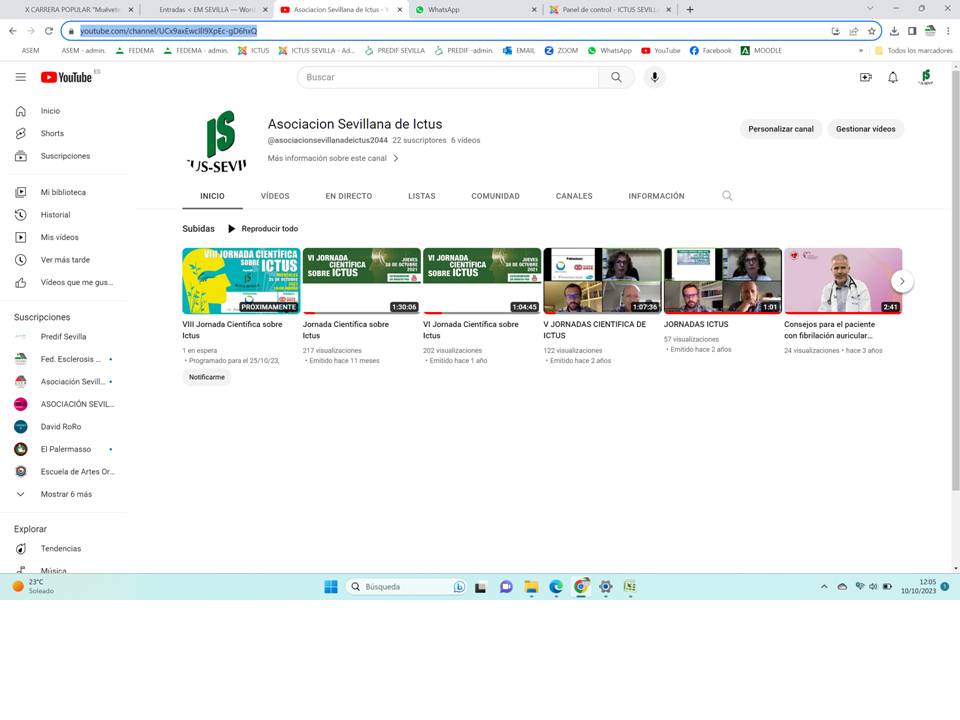Open Historial from the sidebar

pos(57,214)
